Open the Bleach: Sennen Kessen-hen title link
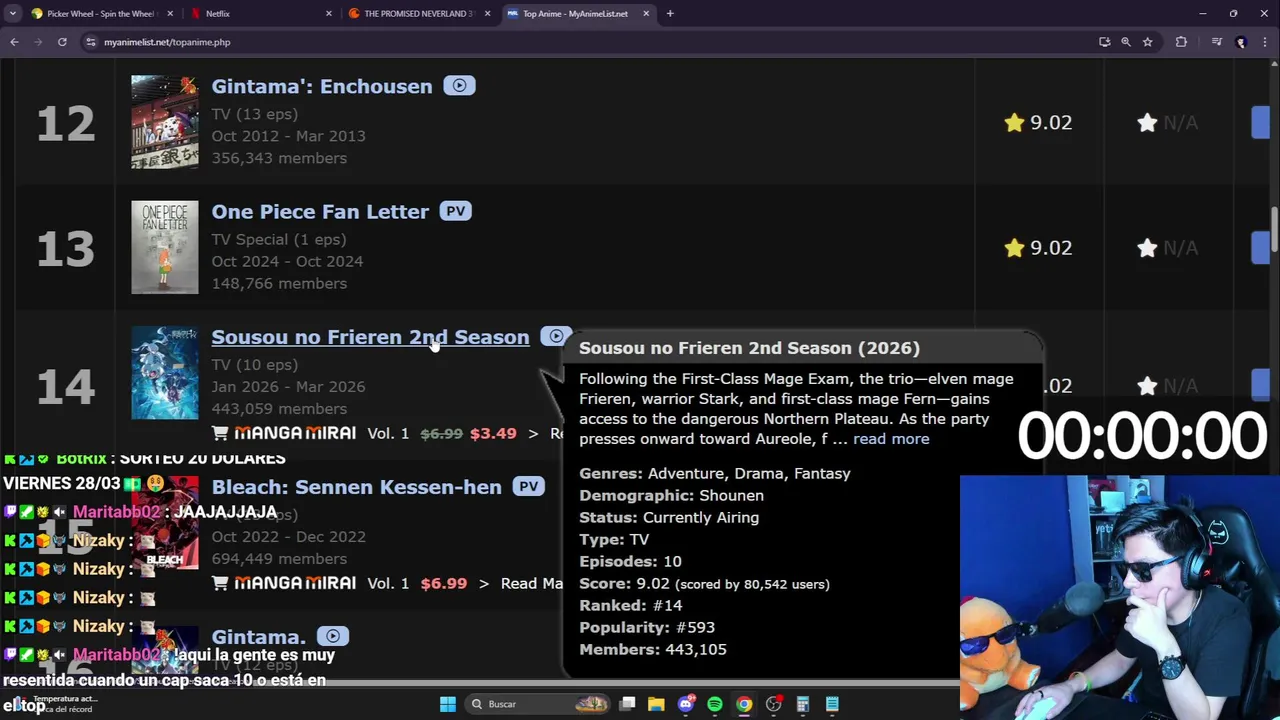1280x720 pixels. (356, 487)
